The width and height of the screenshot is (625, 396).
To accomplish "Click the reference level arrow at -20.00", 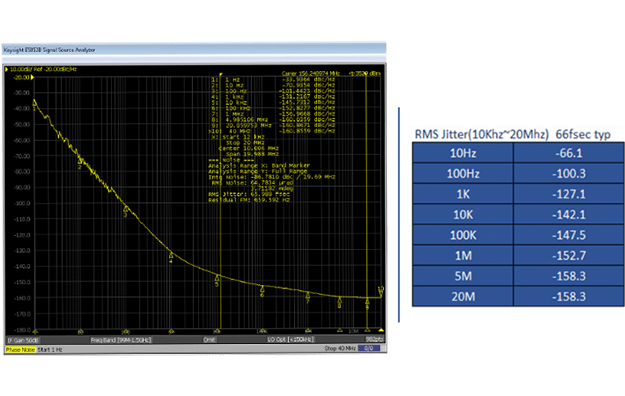I will tap(32, 77).
